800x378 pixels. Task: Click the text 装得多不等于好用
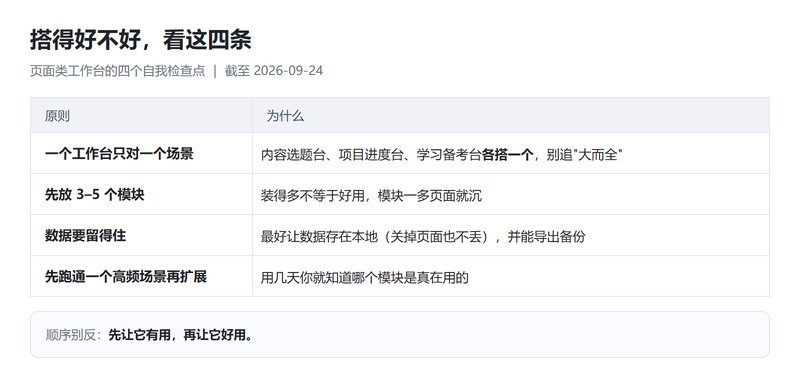pos(313,196)
